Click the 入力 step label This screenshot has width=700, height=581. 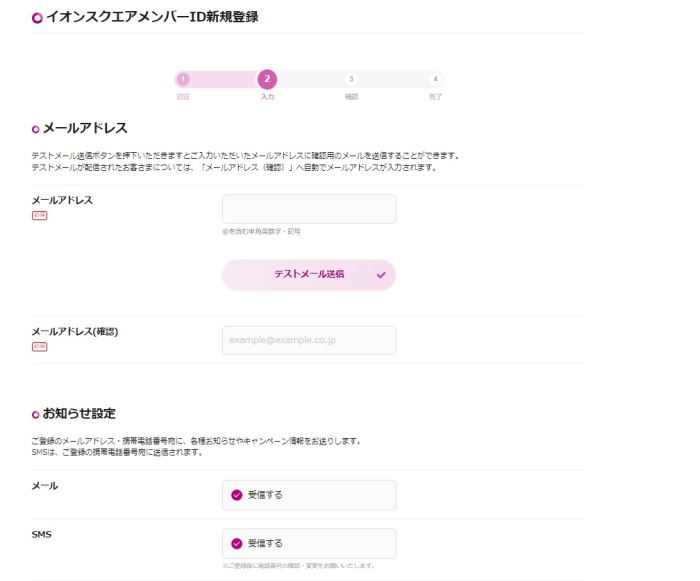pos(267,97)
